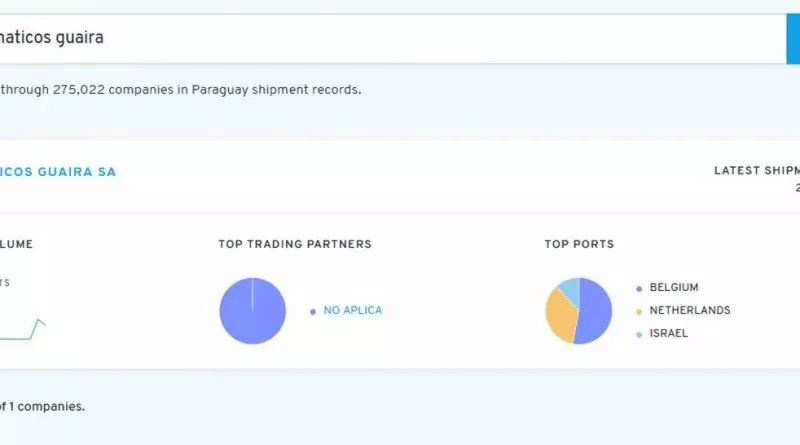Click the light blue slice of Top Ports pie
Image resolution: width=800 pixels, height=445 pixels.
tap(568, 289)
